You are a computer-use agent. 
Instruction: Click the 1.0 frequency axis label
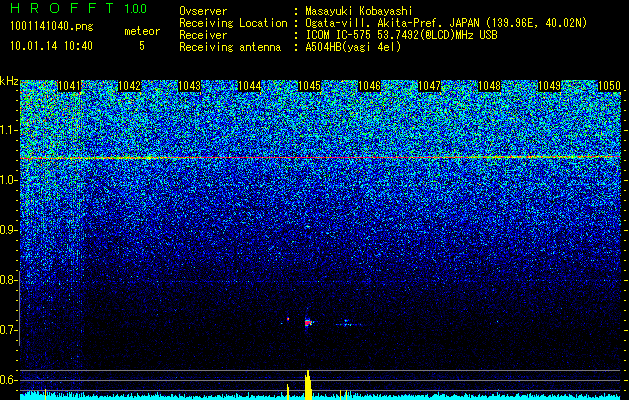tap(9, 180)
